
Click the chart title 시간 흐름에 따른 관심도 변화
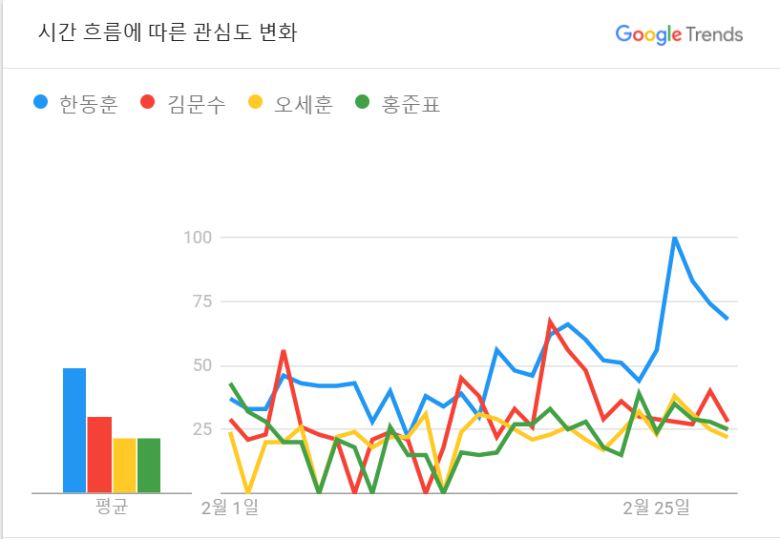(167, 33)
